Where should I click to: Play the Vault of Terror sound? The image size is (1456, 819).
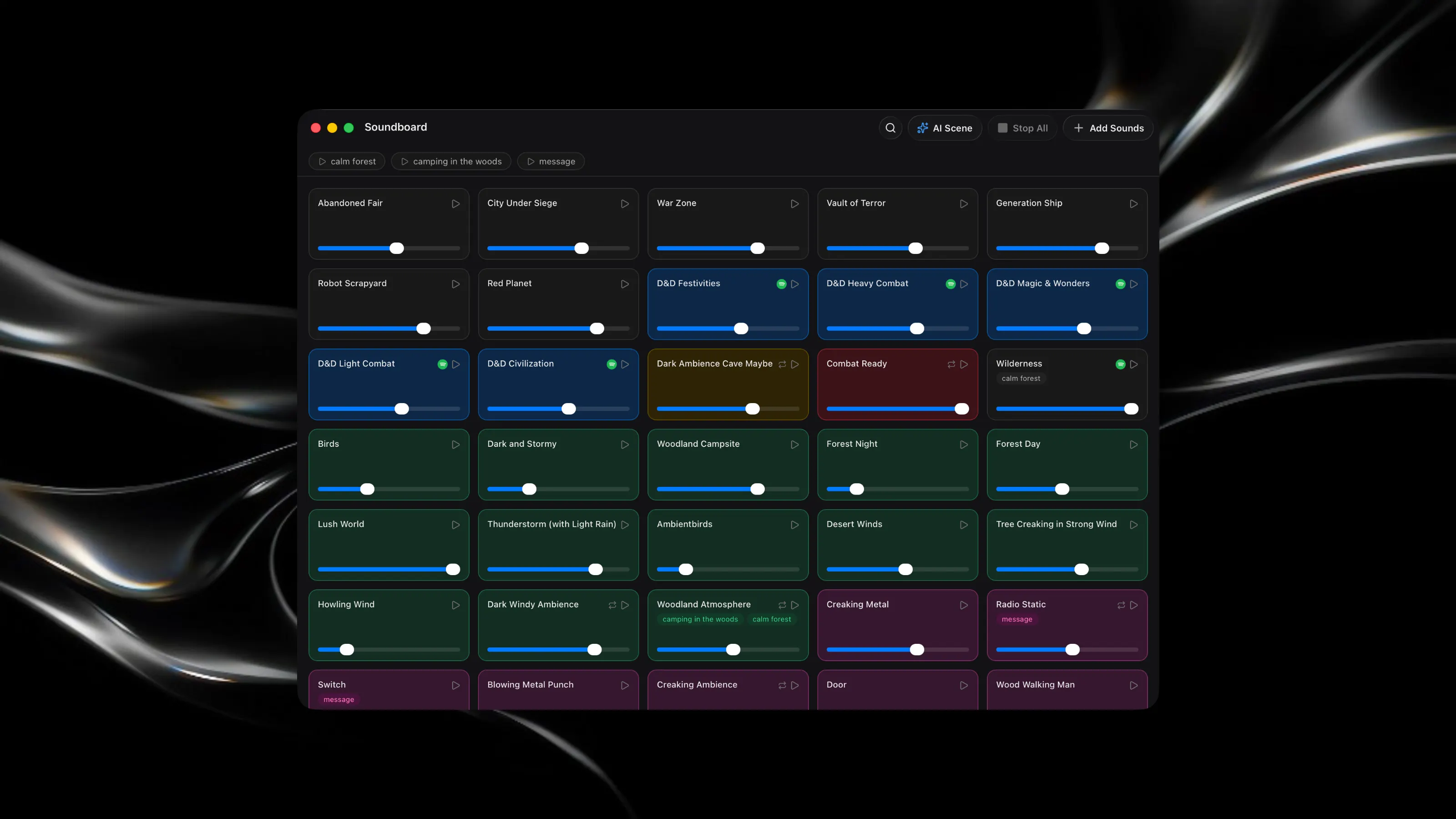pyautogui.click(x=964, y=203)
